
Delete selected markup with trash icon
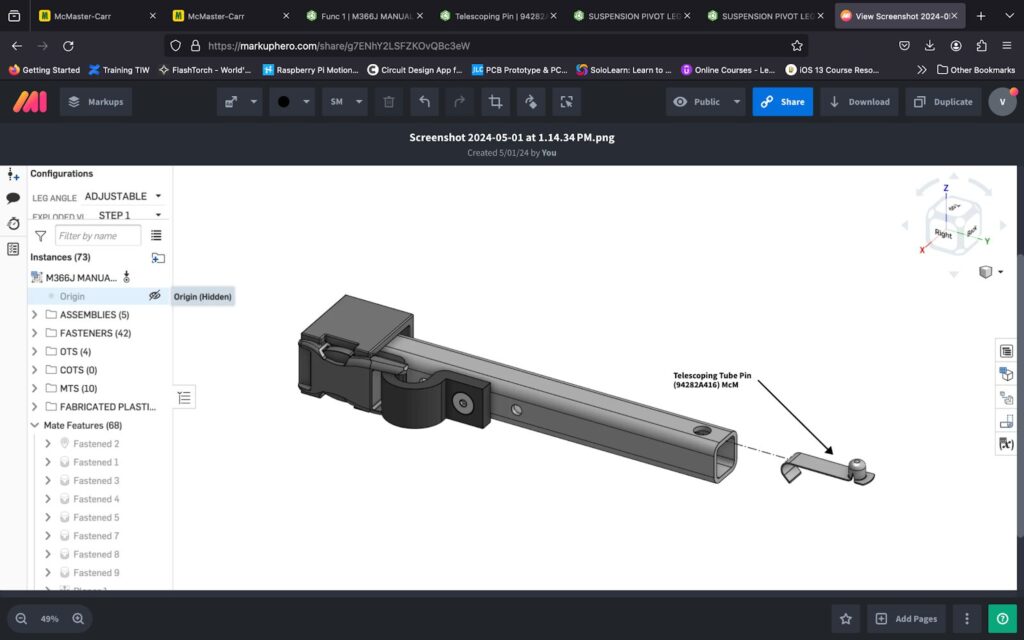(389, 101)
